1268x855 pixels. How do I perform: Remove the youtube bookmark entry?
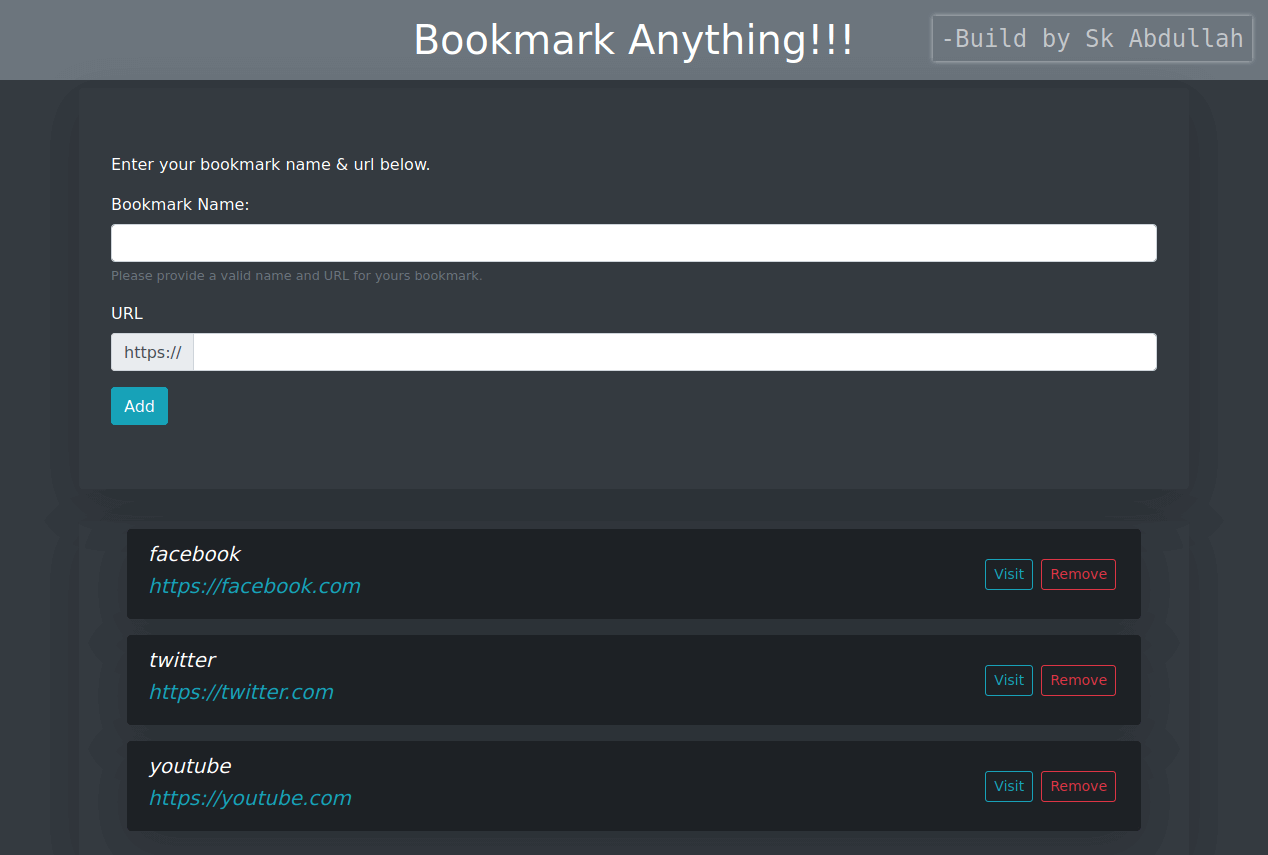[x=1078, y=786]
